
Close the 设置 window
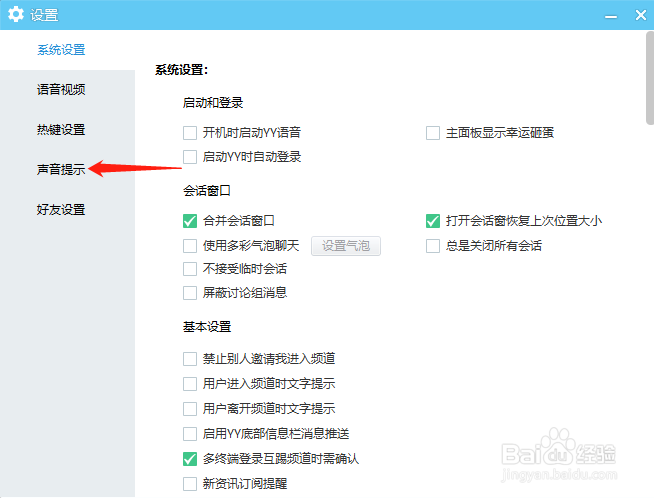click(x=641, y=15)
